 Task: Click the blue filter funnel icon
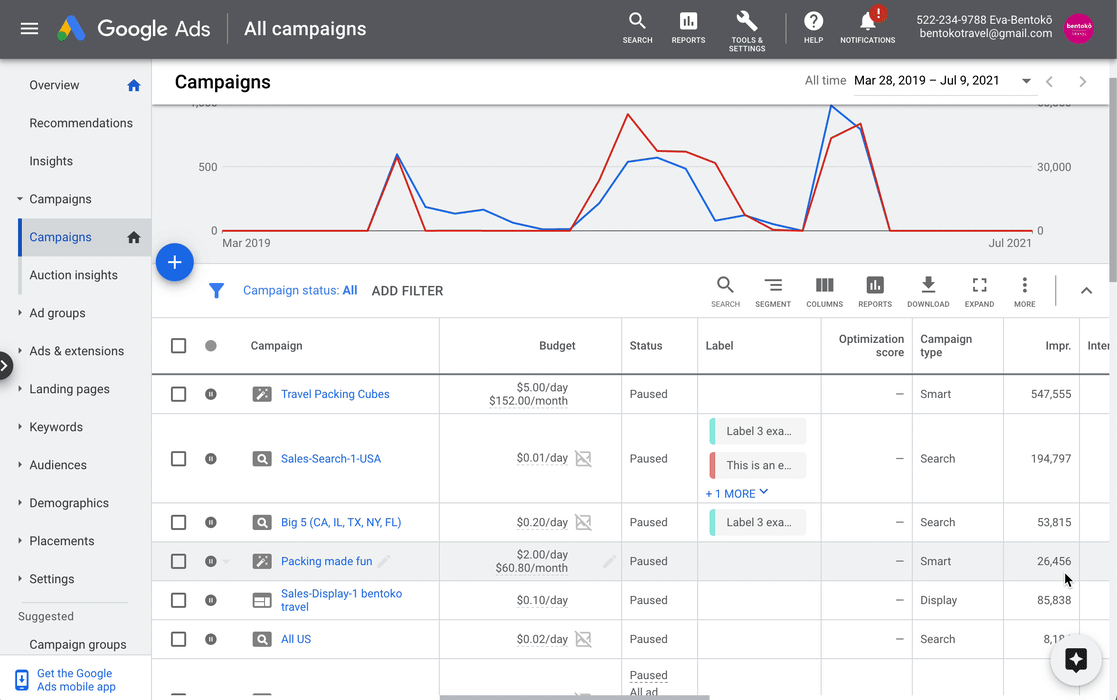tap(217, 291)
